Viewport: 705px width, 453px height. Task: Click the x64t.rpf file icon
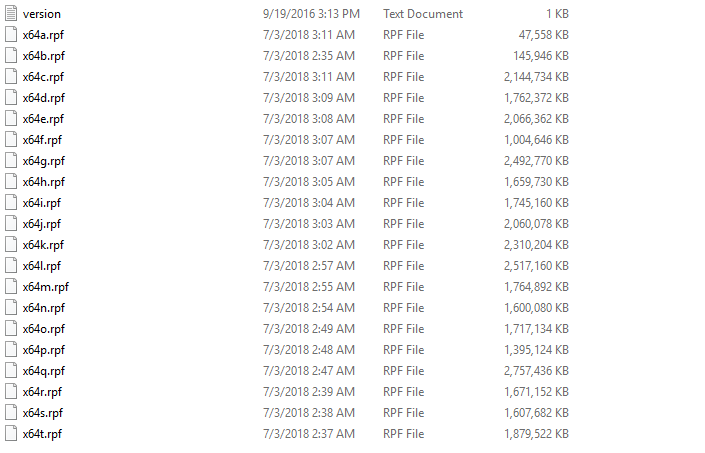tap(11, 434)
